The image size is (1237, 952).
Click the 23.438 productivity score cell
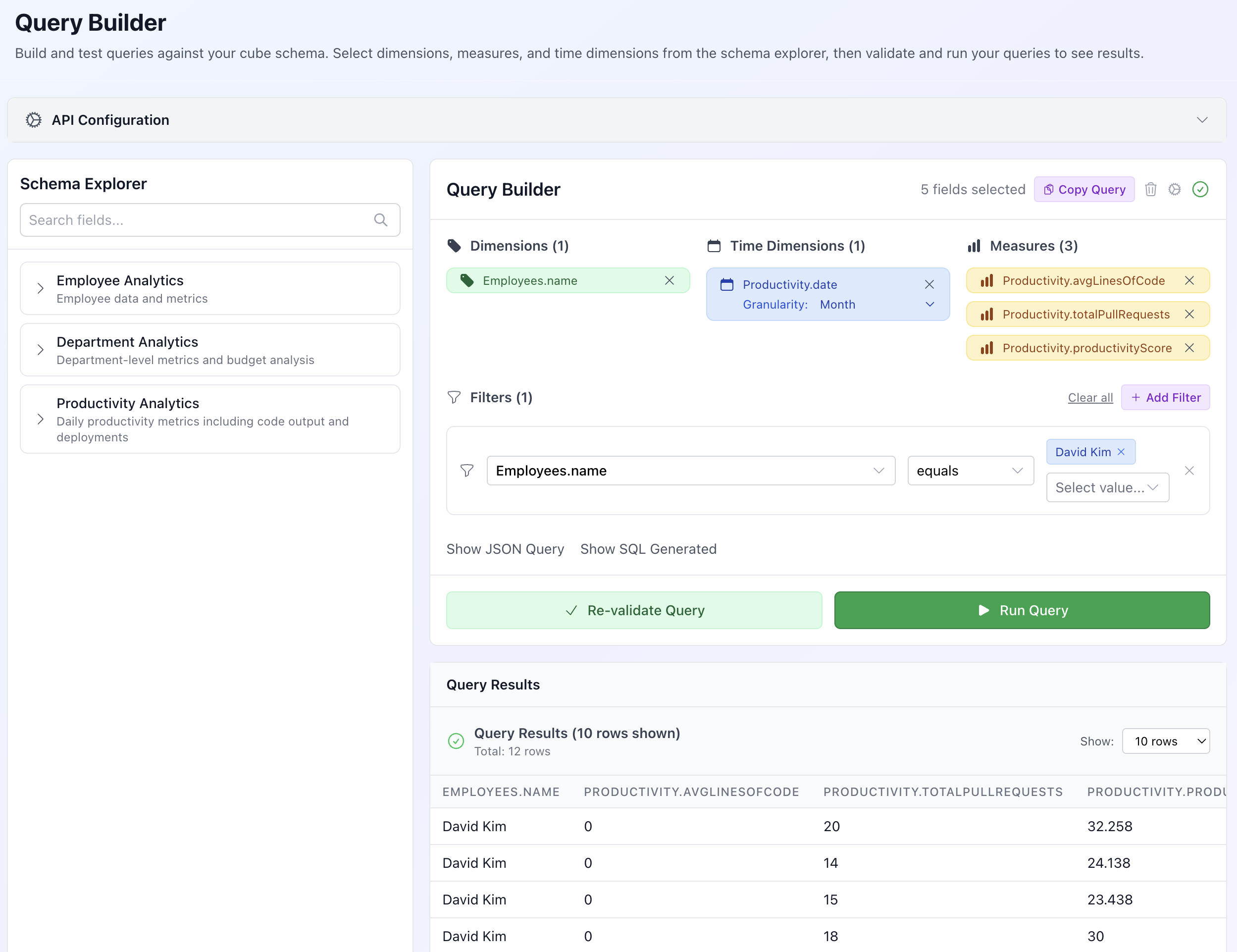[x=1110, y=900]
